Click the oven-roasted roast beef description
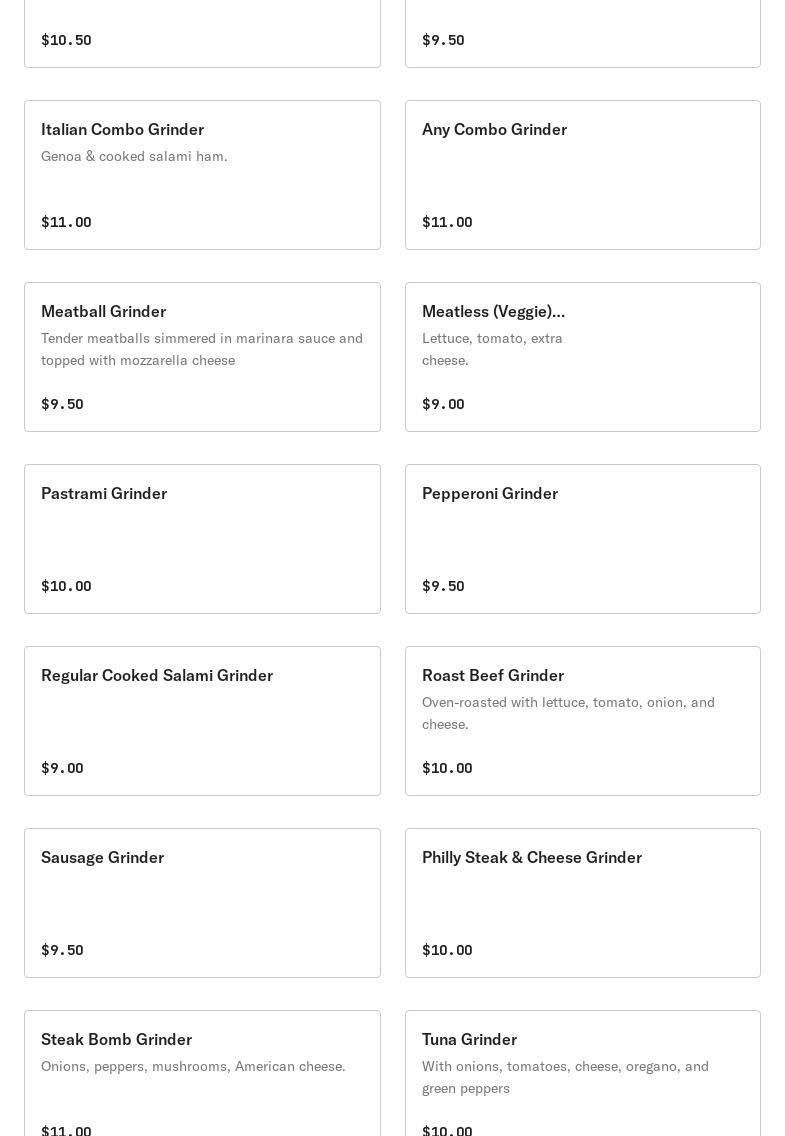 568,713
